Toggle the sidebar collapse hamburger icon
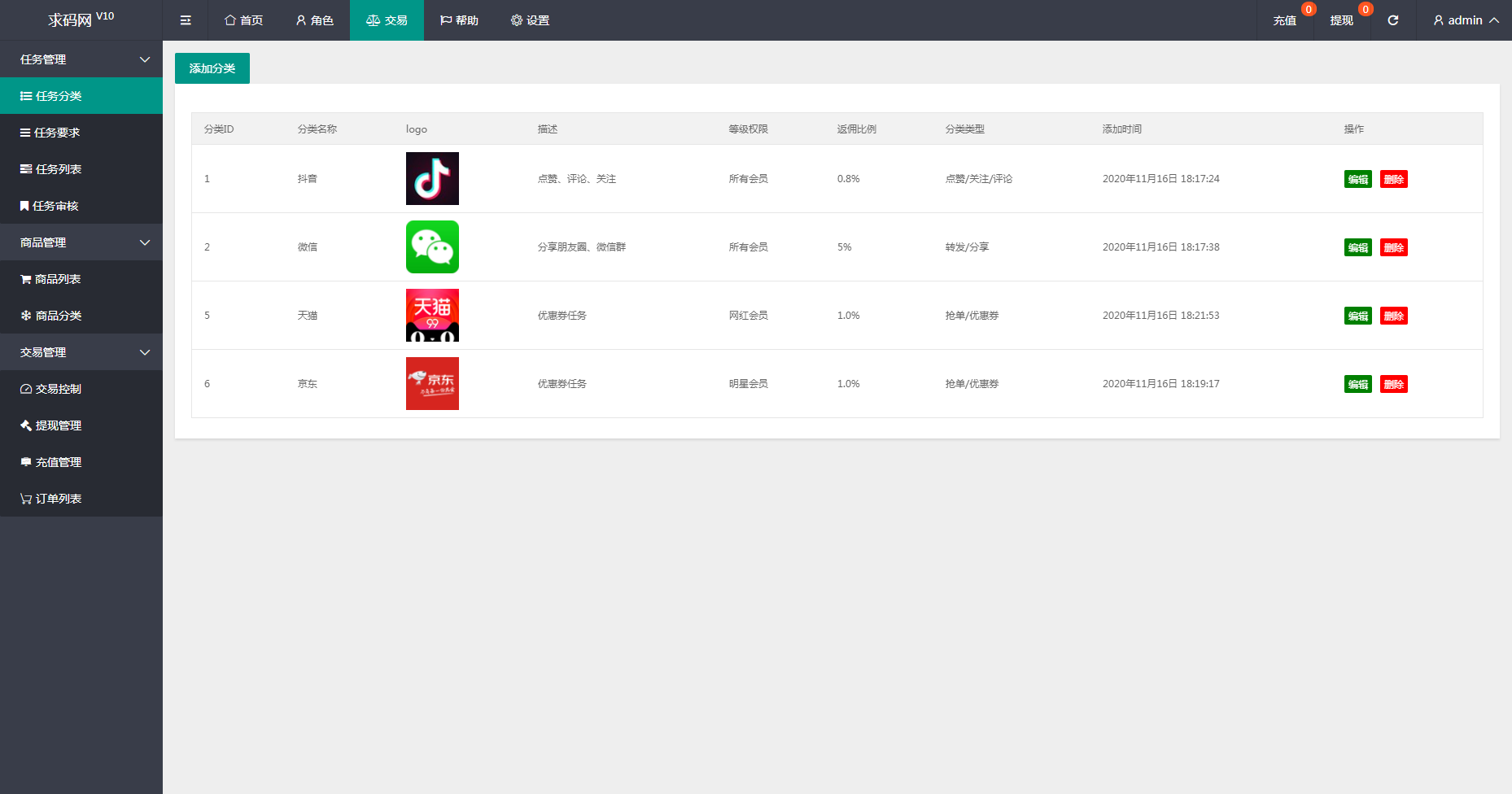1512x794 pixels. tap(186, 20)
